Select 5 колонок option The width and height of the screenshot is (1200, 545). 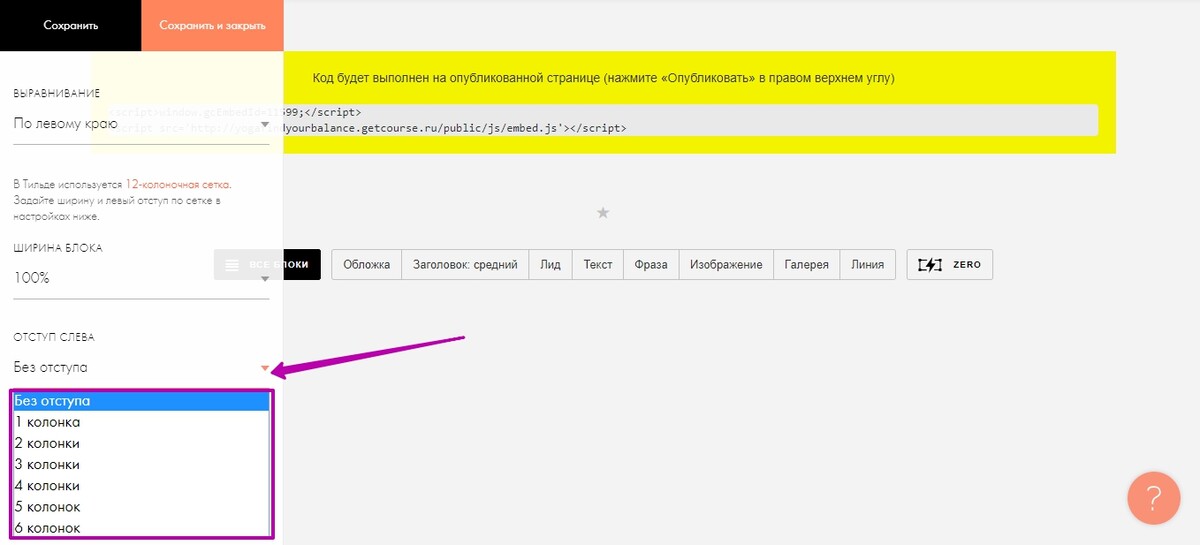coord(141,507)
